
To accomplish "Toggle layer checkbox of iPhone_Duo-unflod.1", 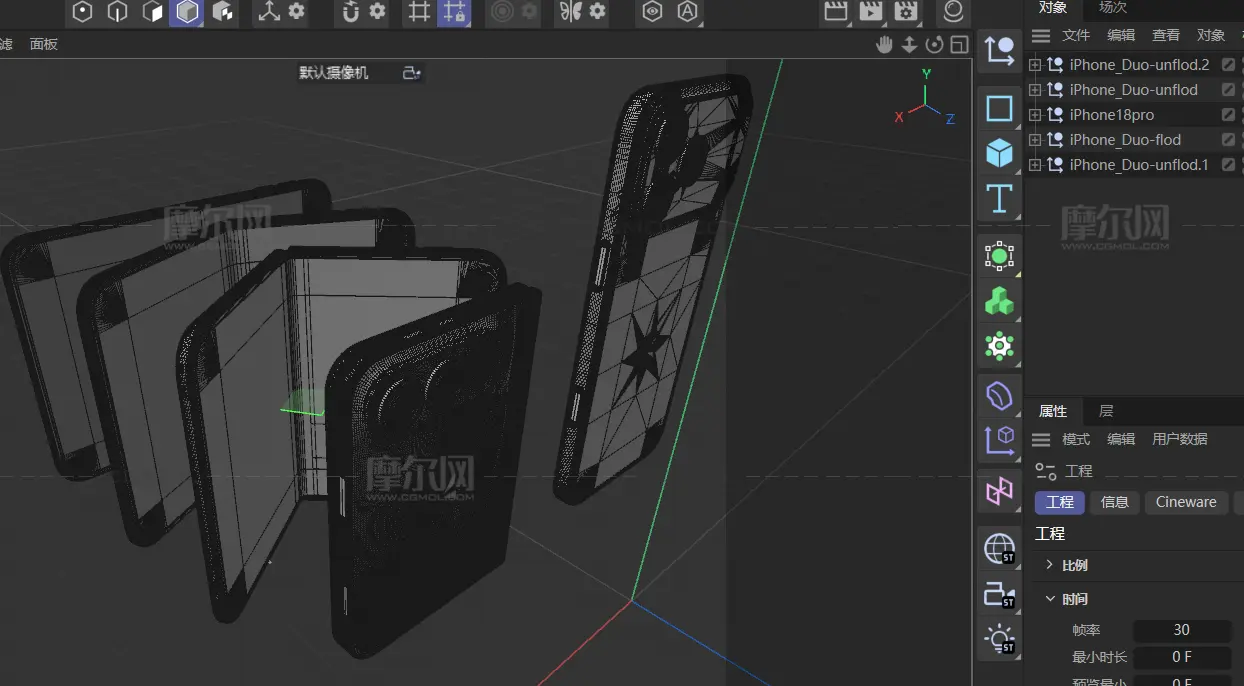I will pyautogui.click(x=1228, y=165).
